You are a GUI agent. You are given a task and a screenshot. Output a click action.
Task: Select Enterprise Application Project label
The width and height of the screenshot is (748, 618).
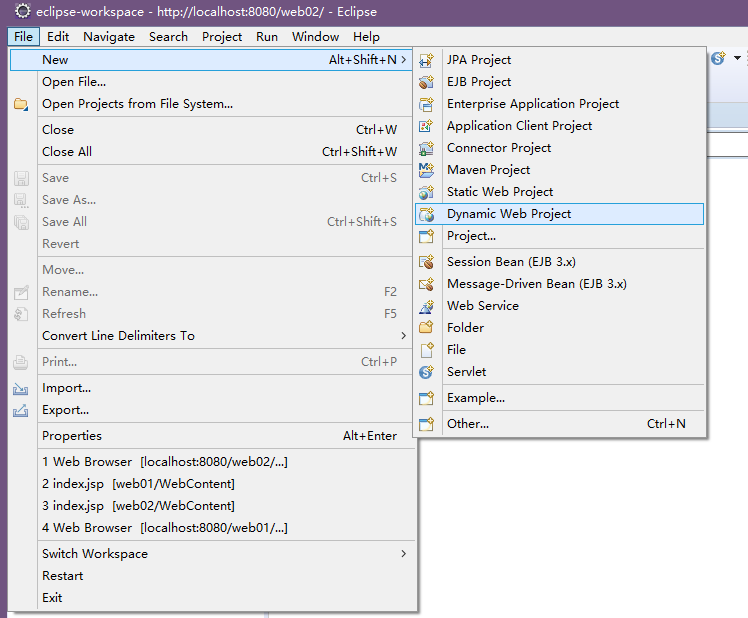coord(533,104)
